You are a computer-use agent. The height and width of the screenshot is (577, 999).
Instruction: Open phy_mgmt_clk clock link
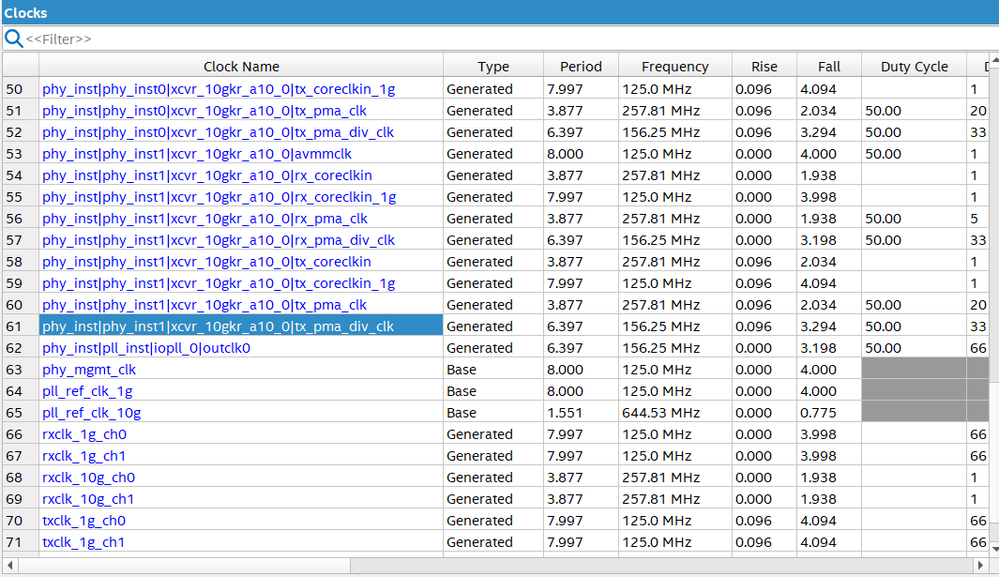tap(89, 370)
